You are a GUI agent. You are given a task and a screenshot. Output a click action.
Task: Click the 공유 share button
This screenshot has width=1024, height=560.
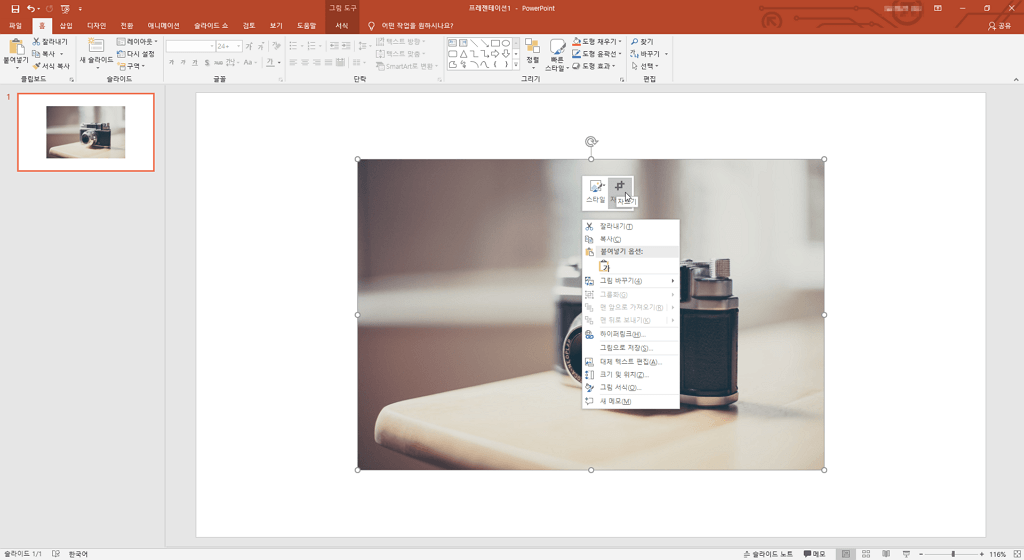click(x=1000, y=25)
